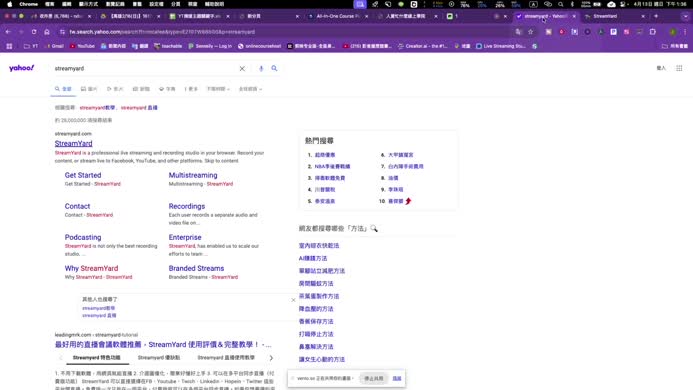693x390 pixels.
Task: Open the Branded Streams sitelink
Action: tap(196, 268)
